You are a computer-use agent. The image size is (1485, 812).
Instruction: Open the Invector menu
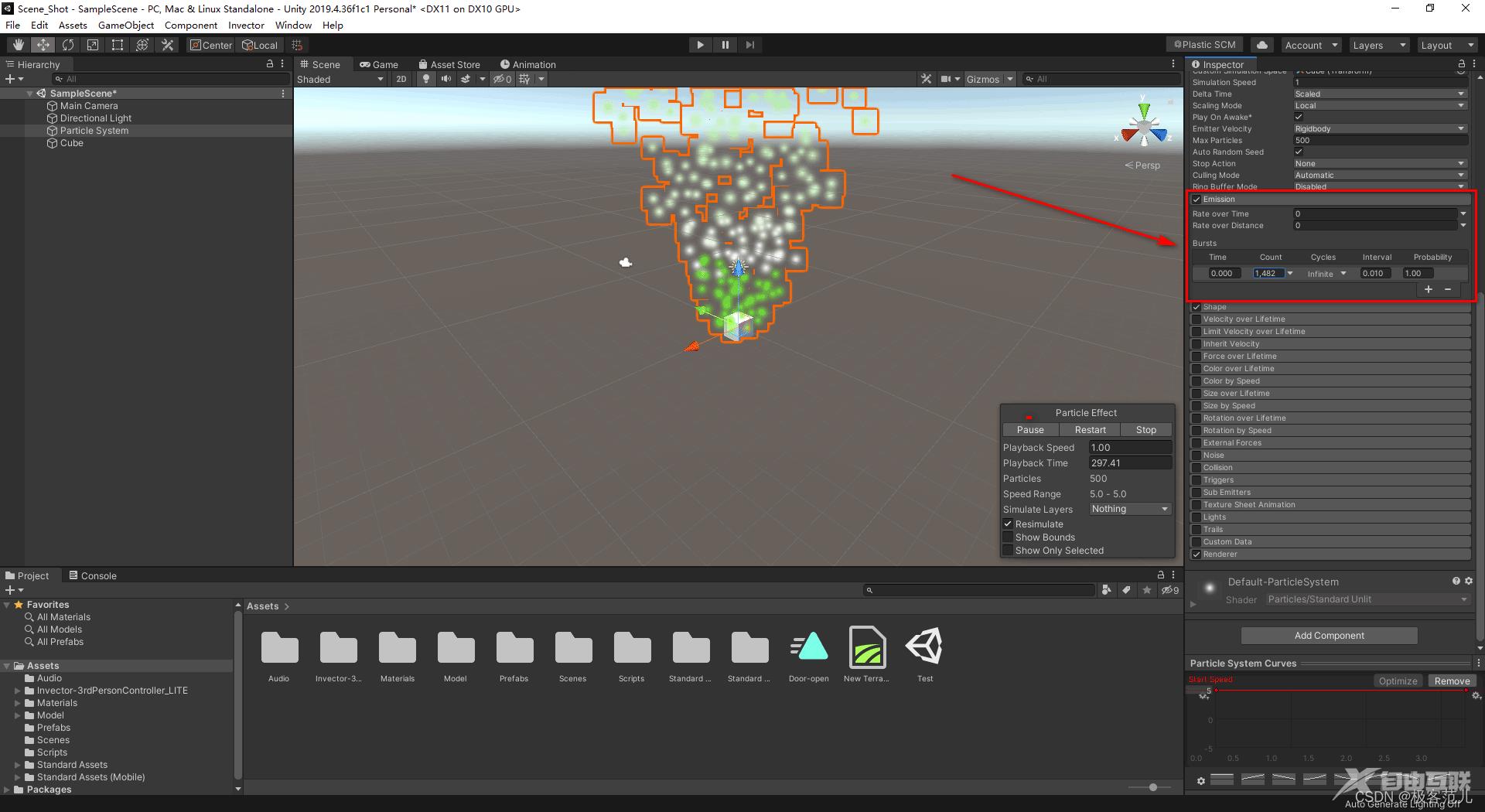[246, 26]
